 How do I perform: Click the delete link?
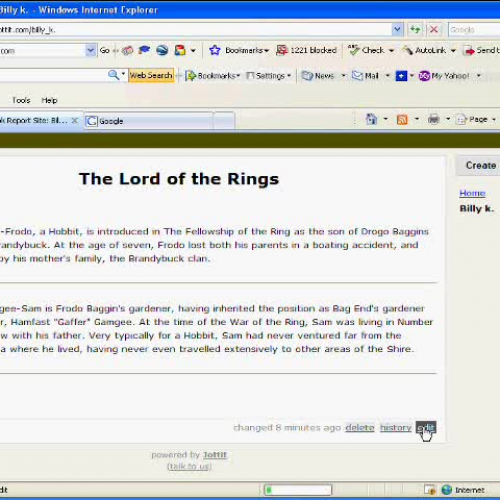360,427
